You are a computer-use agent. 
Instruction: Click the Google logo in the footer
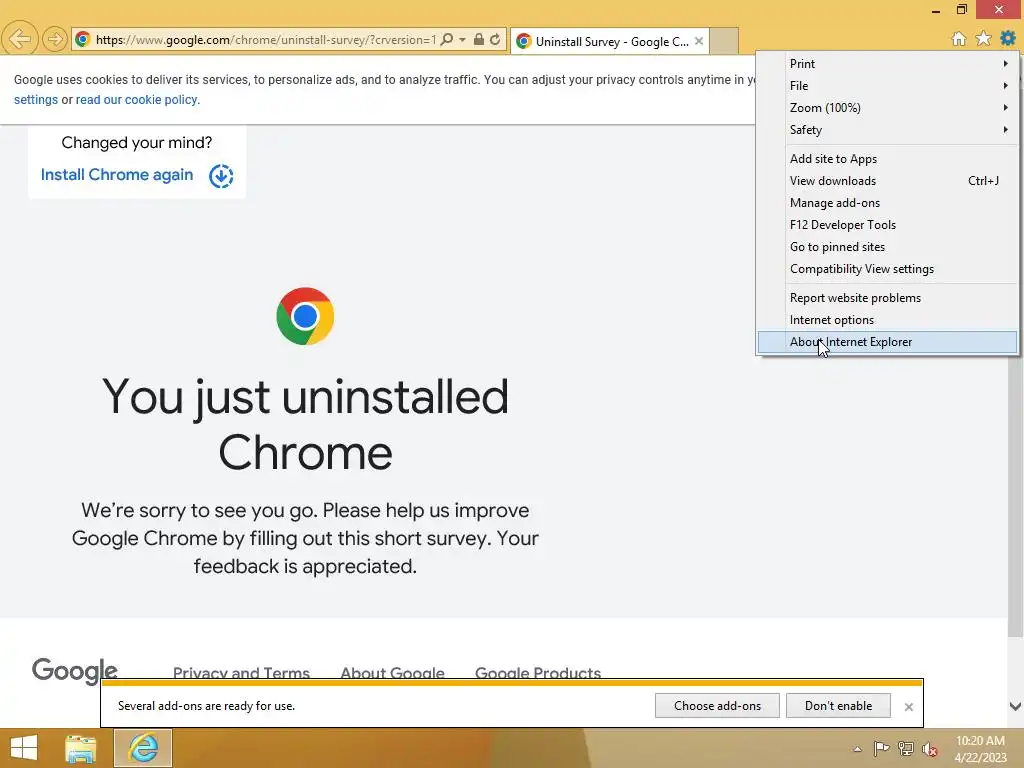coord(74,671)
